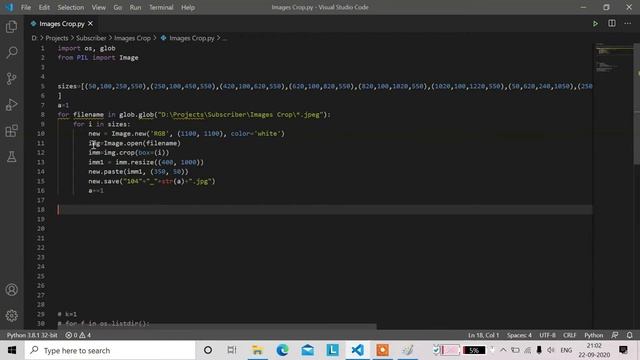Click the Images Crop.py file breadcrumb
This screenshot has height=360, width=640.
click(191, 38)
